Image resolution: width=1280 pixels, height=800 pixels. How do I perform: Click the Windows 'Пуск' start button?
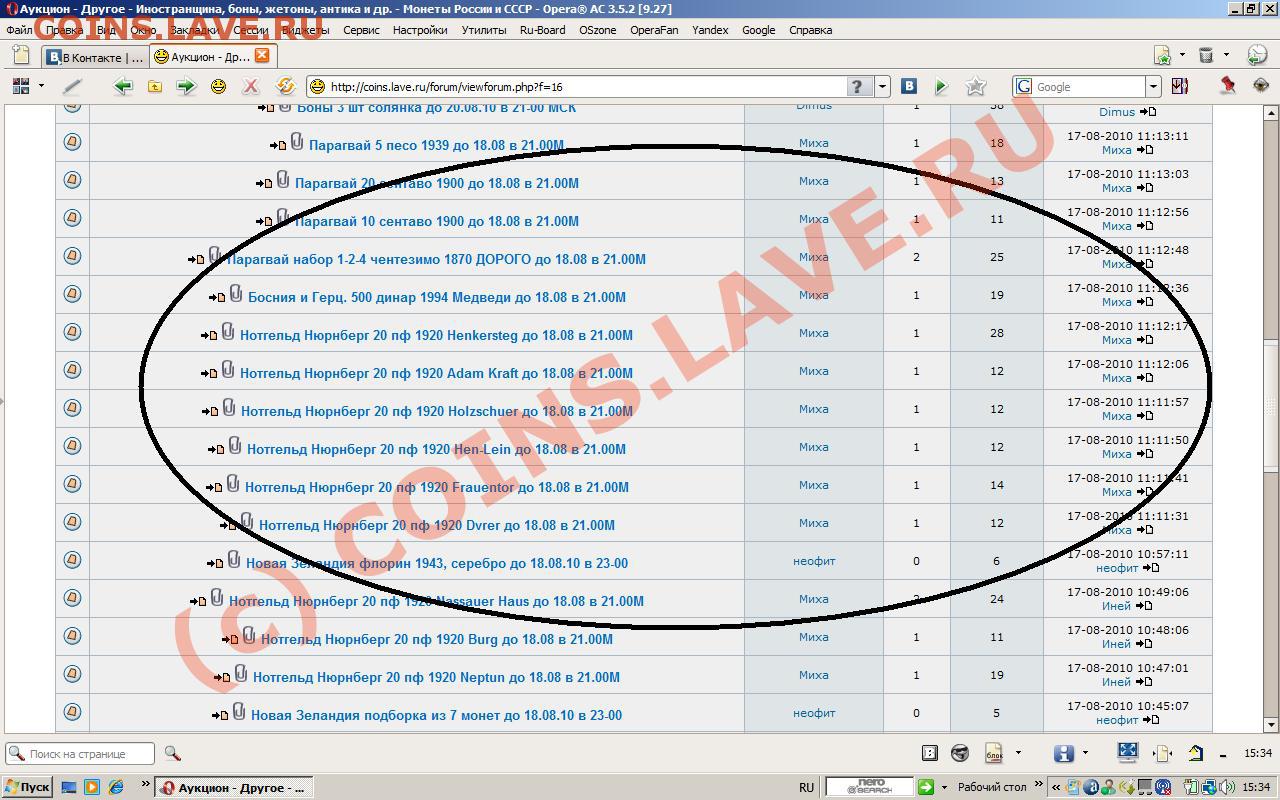tap(27, 787)
